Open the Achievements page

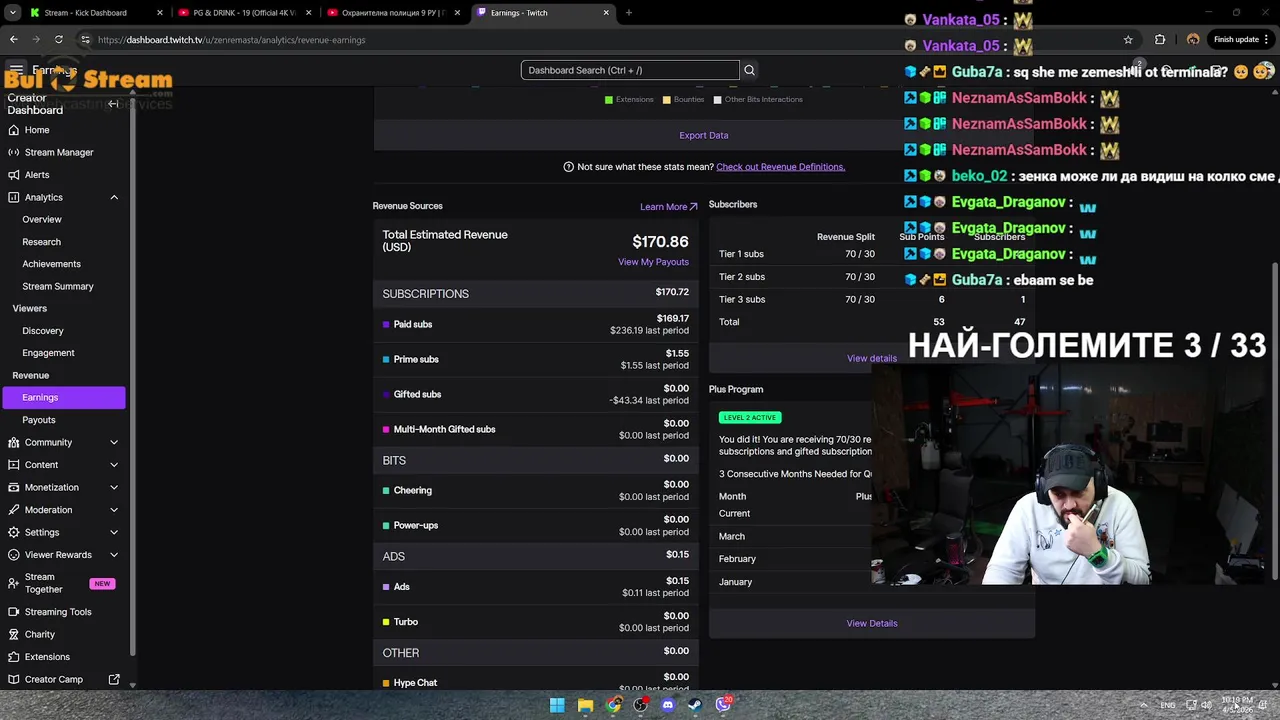51,264
